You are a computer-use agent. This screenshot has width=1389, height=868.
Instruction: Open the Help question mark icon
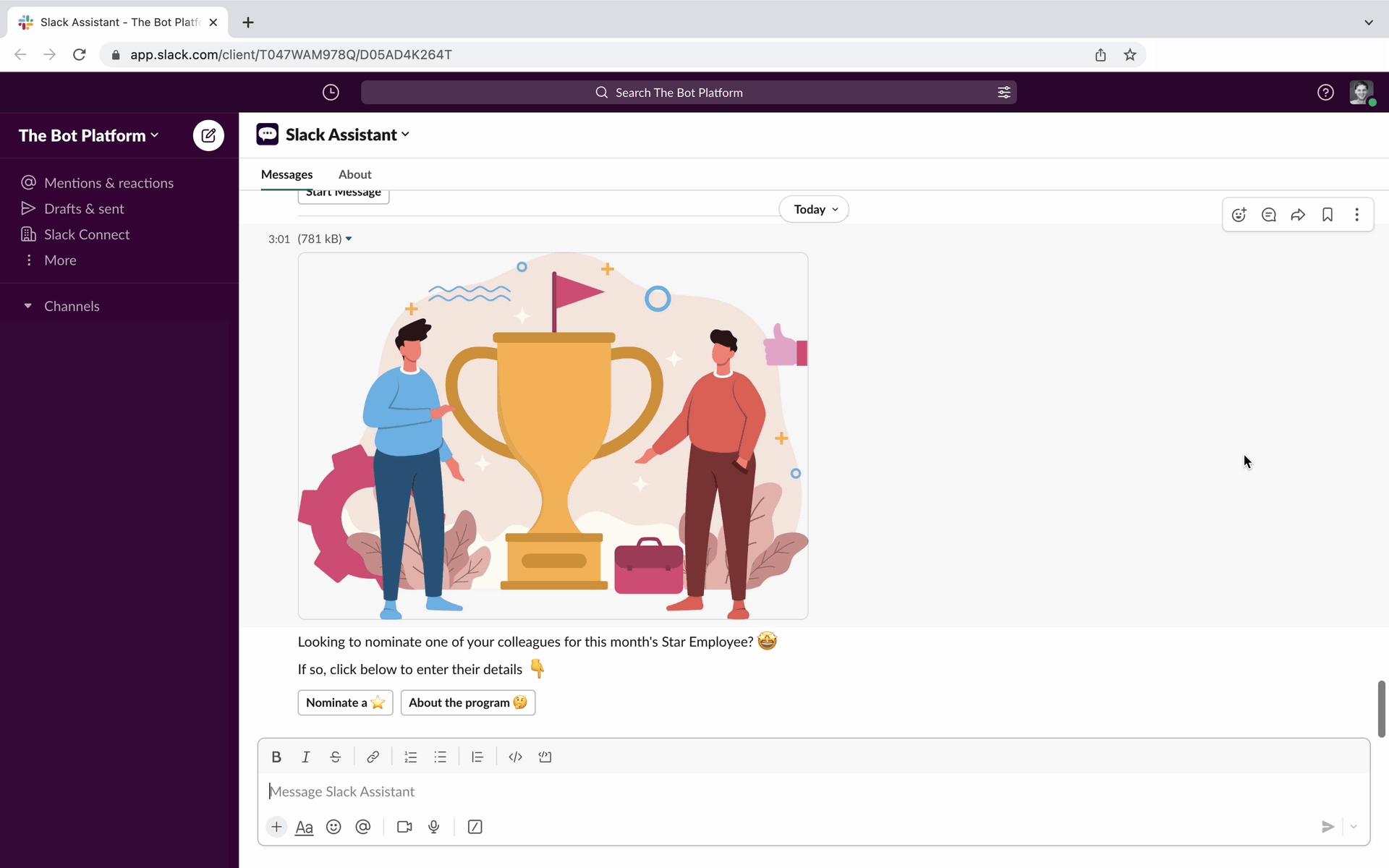(1325, 93)
